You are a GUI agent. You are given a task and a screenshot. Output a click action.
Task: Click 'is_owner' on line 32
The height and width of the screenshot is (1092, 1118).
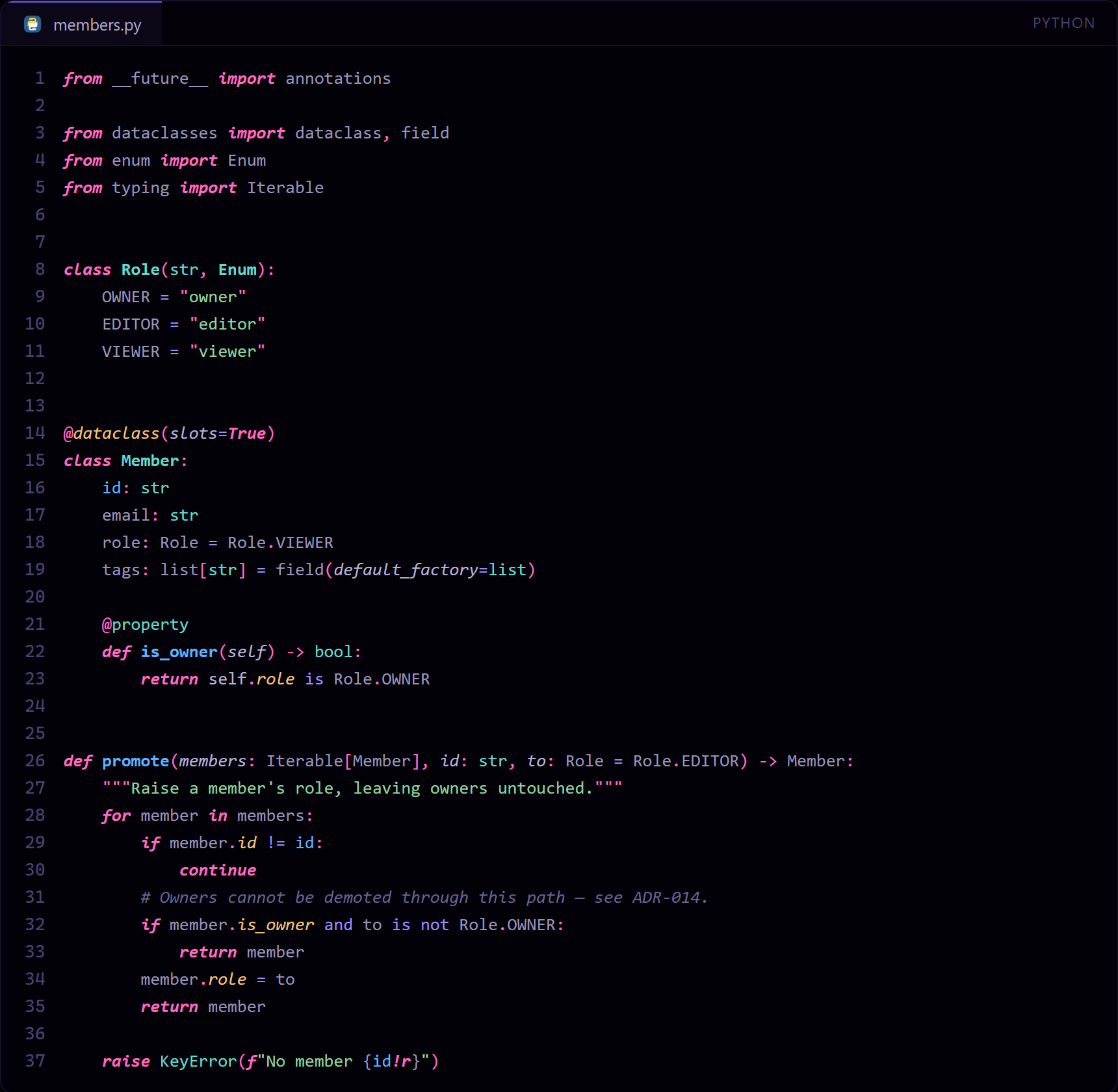pyautogui.click(x=276, y=925)
